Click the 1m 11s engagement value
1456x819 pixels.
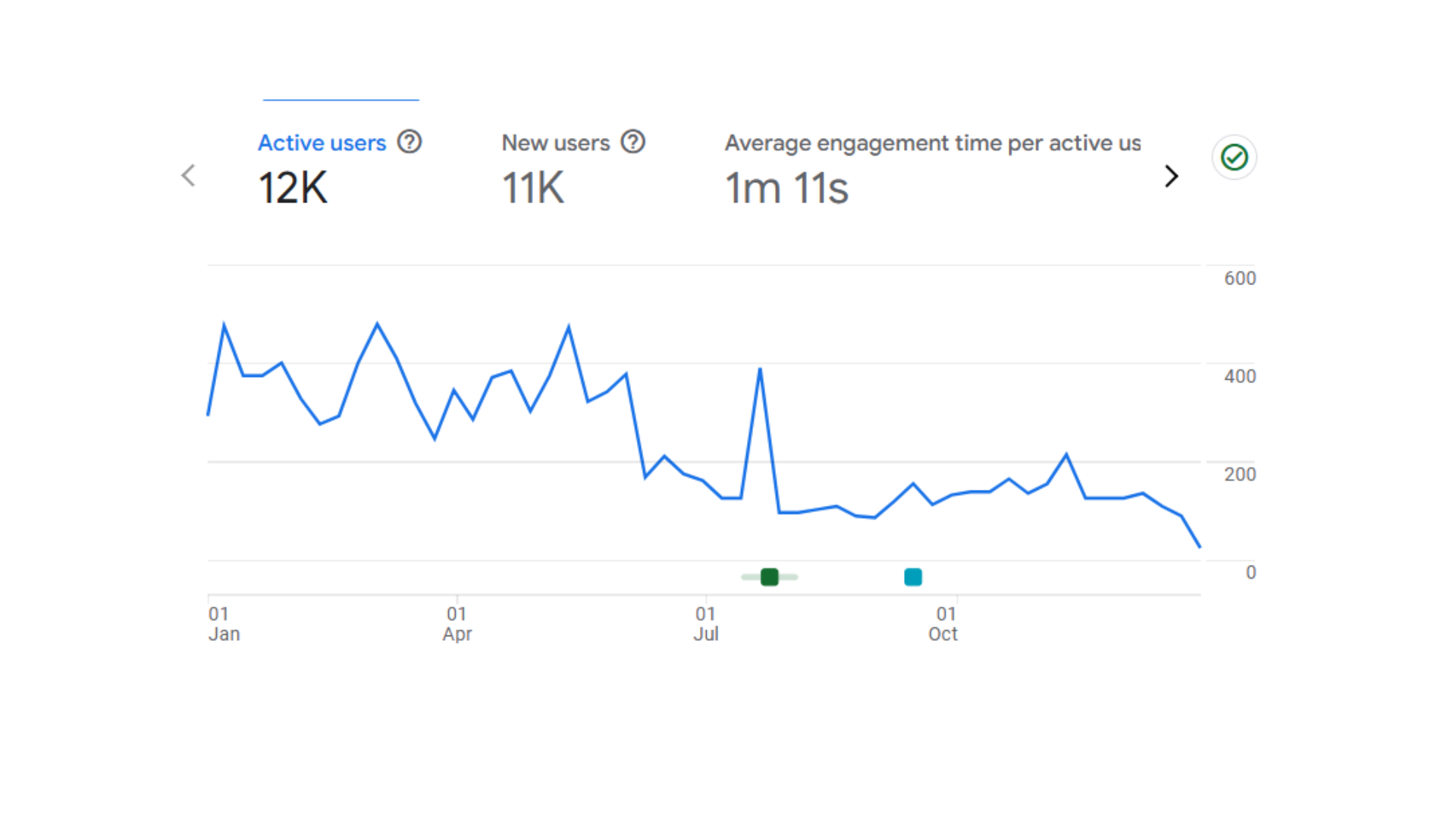786,188
